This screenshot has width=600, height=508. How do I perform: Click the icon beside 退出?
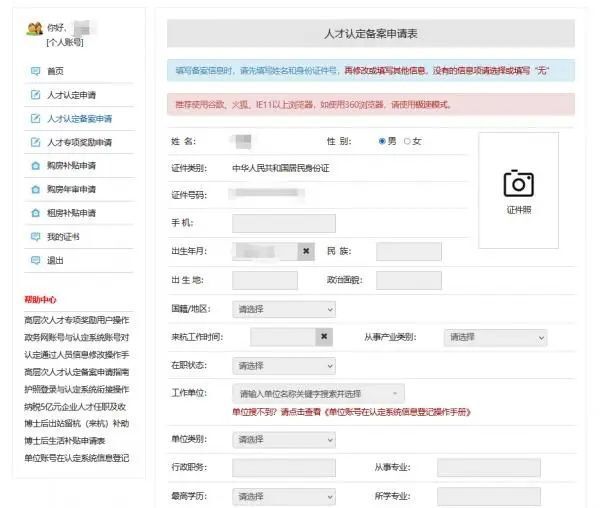click(x=35, y=261)
